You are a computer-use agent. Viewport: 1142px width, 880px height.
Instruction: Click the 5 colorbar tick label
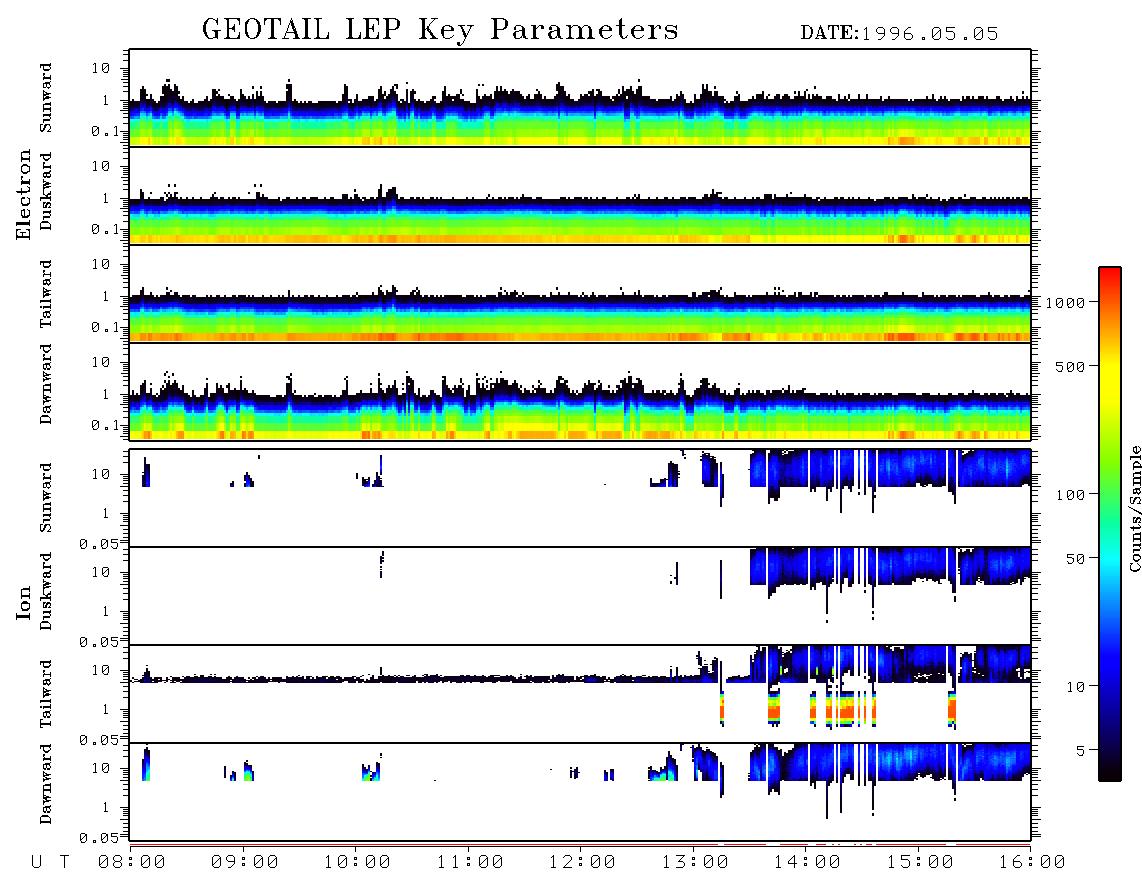coord(1080,751)
